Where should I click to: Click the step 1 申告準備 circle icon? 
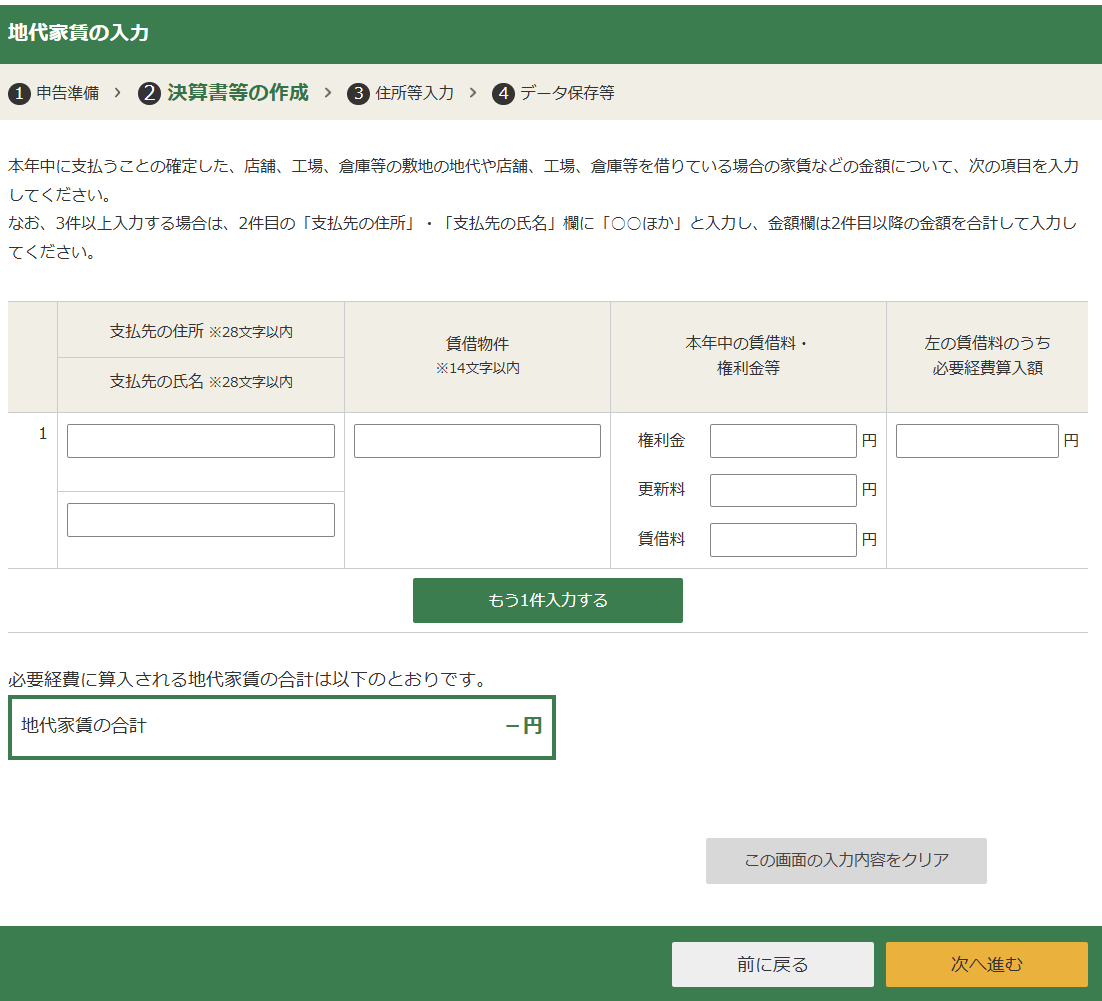19,94
